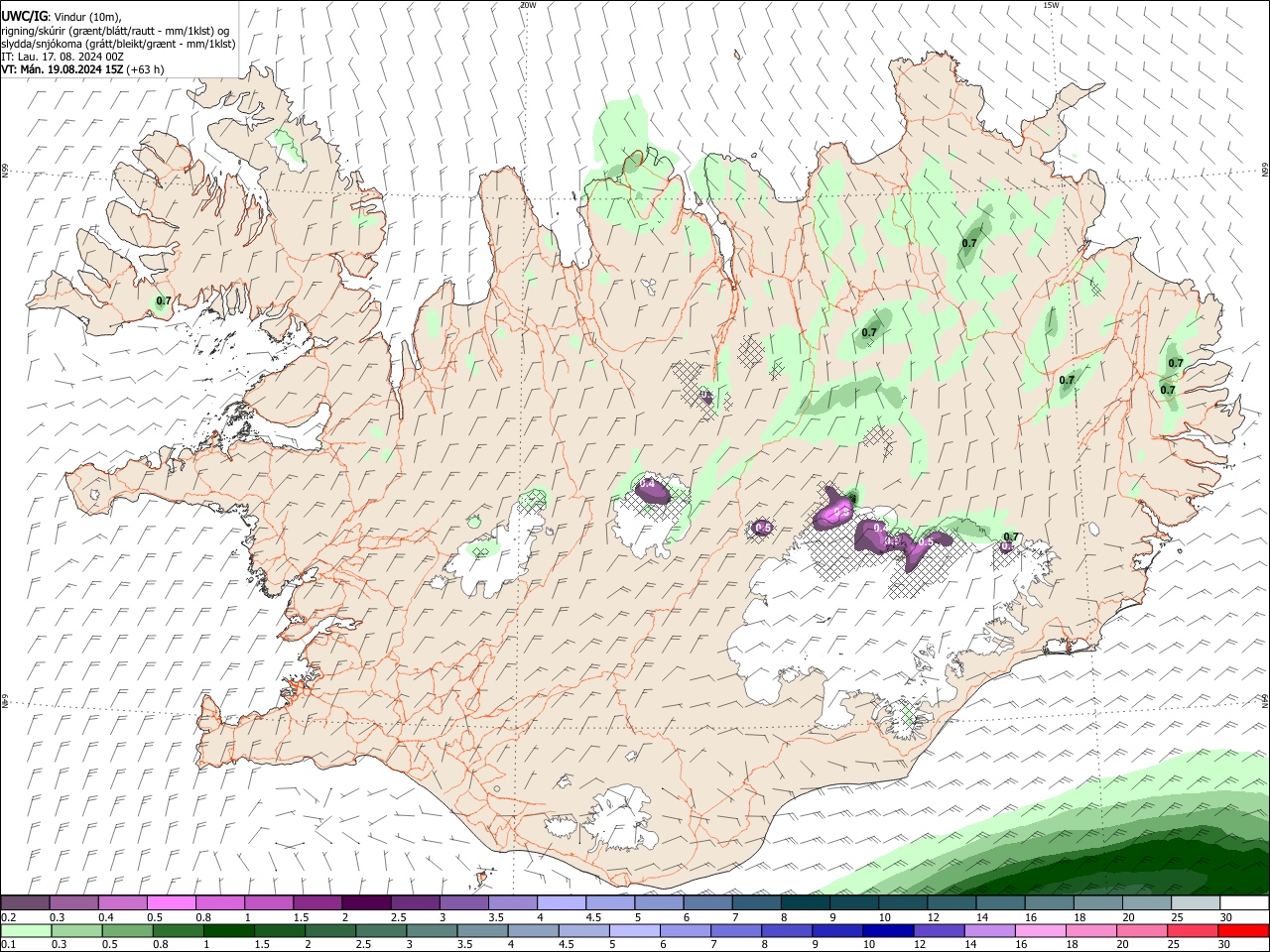Pick the grey-purple top-row swatch between 0.2 and 0.3

coord(25,902)
